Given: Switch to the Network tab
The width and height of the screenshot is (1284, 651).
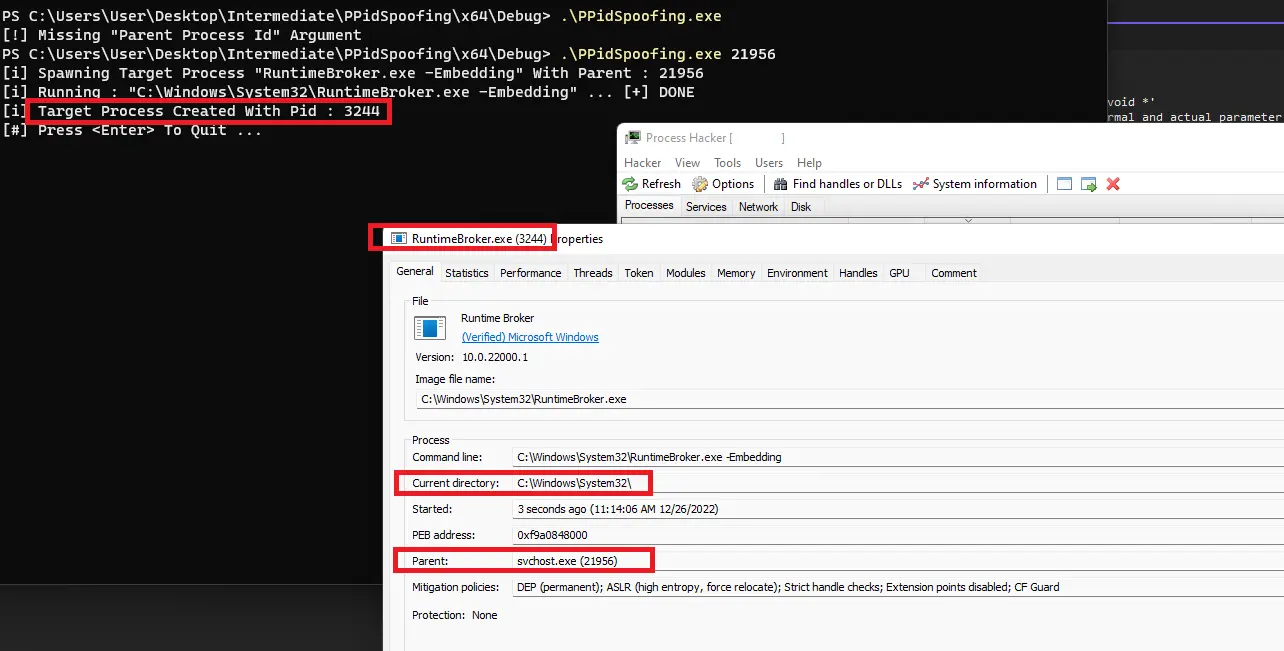Looking at the screenshot, I should pos(758,207).
